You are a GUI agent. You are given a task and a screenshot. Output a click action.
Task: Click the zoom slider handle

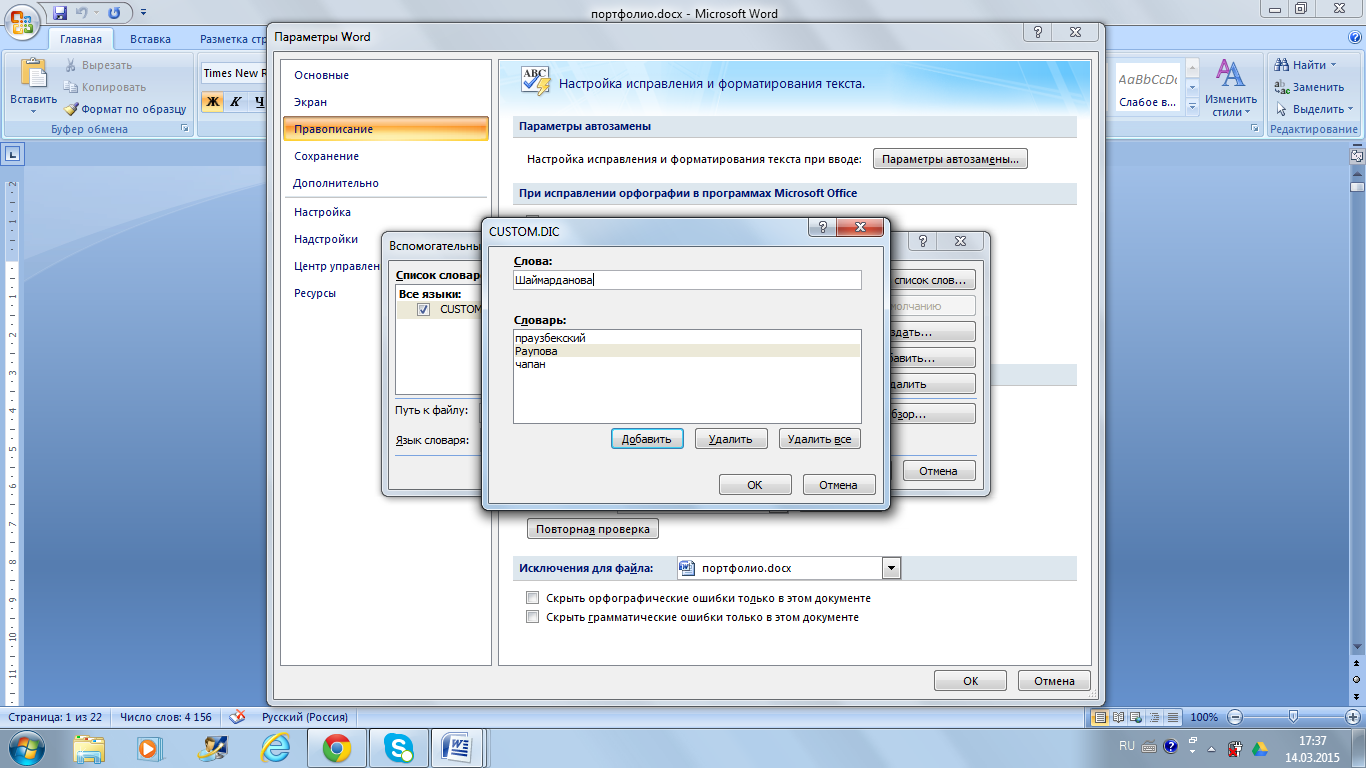[1294, 717]
